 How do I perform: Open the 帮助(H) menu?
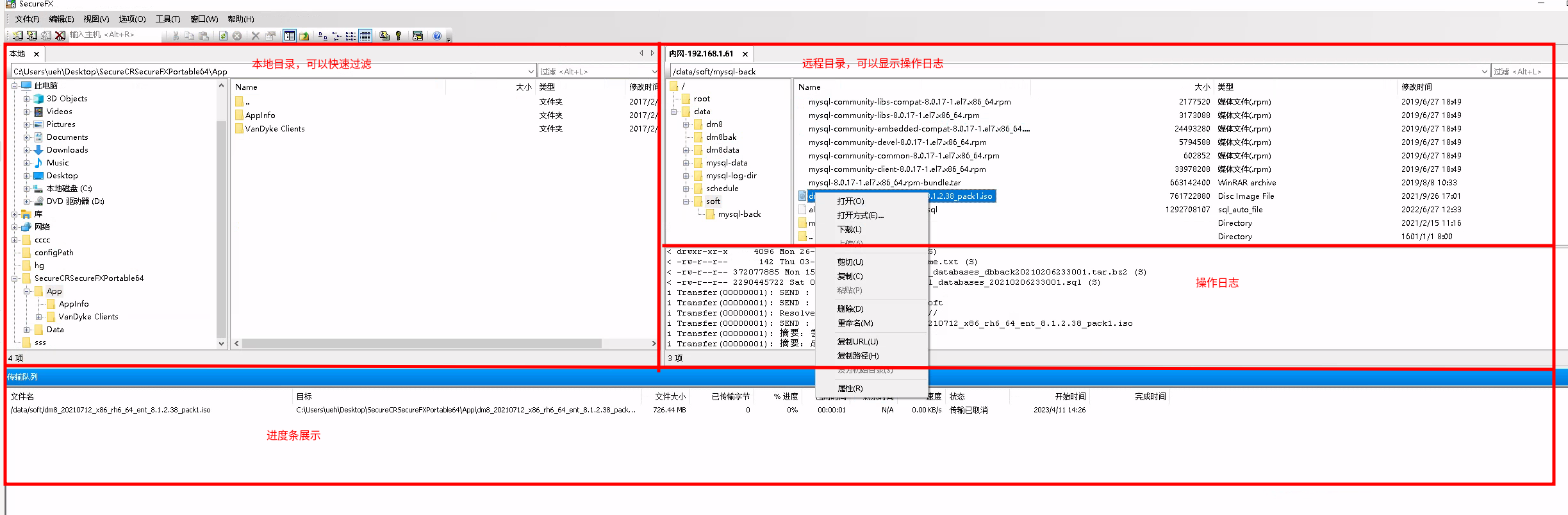[240, 19]
